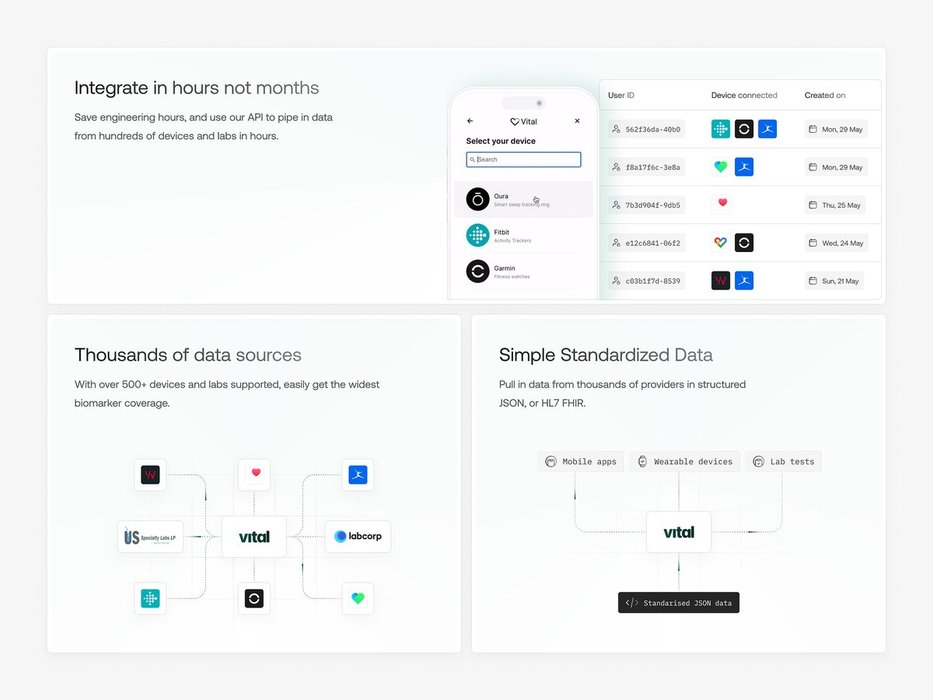Click the Integrate in hours not months heading
This screenshot has height=700, width=933.
[x=196, y=88]
